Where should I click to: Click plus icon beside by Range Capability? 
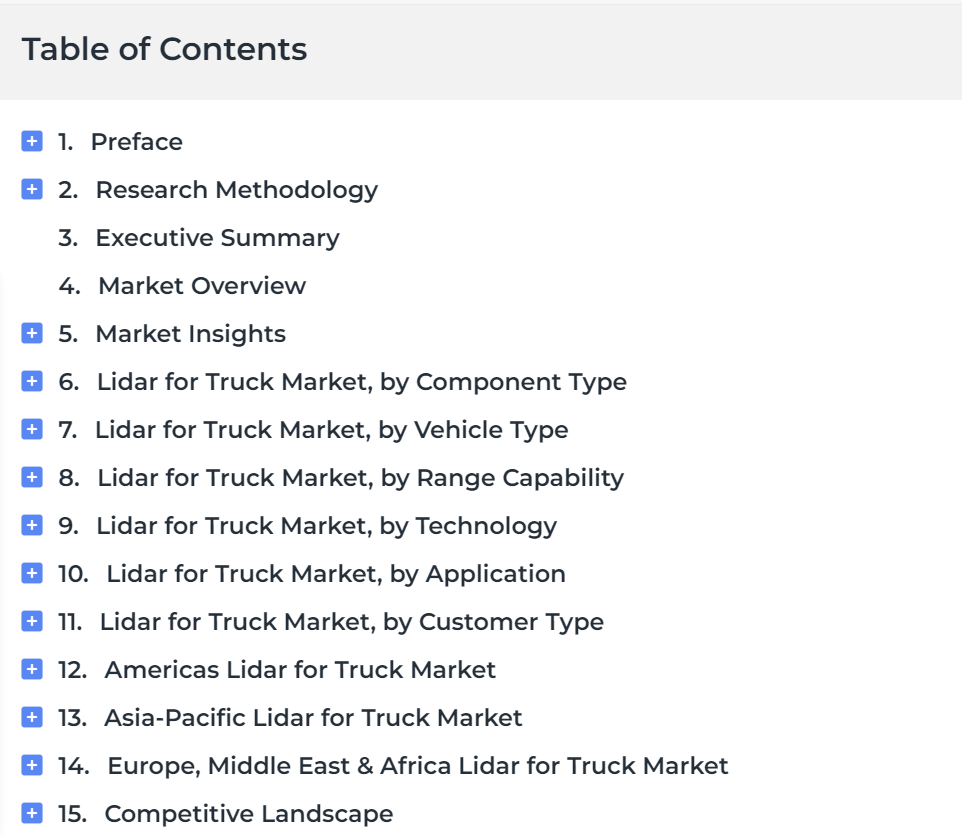32,477
